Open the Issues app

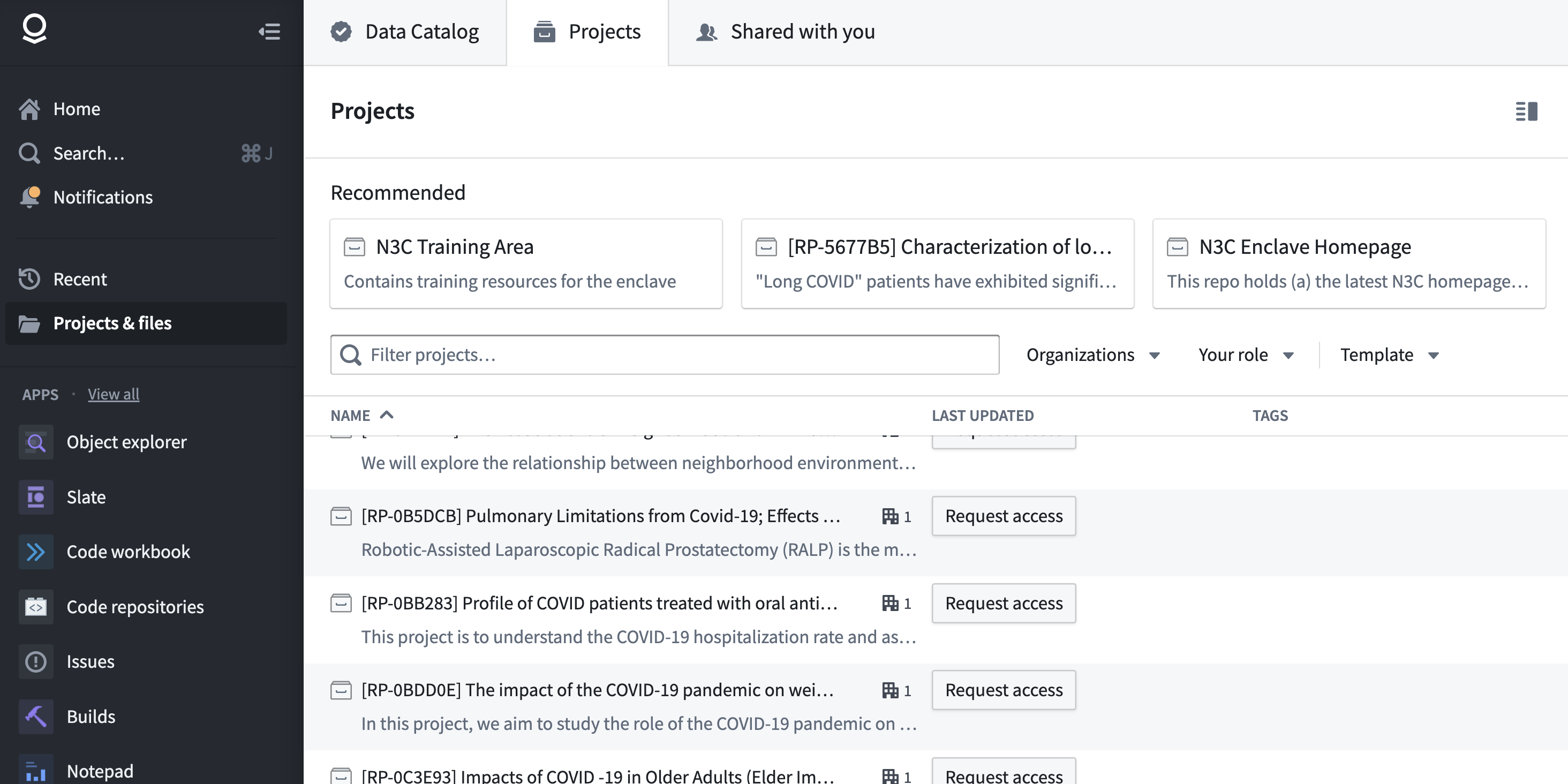pyautogui.click(x=90, y=661)
